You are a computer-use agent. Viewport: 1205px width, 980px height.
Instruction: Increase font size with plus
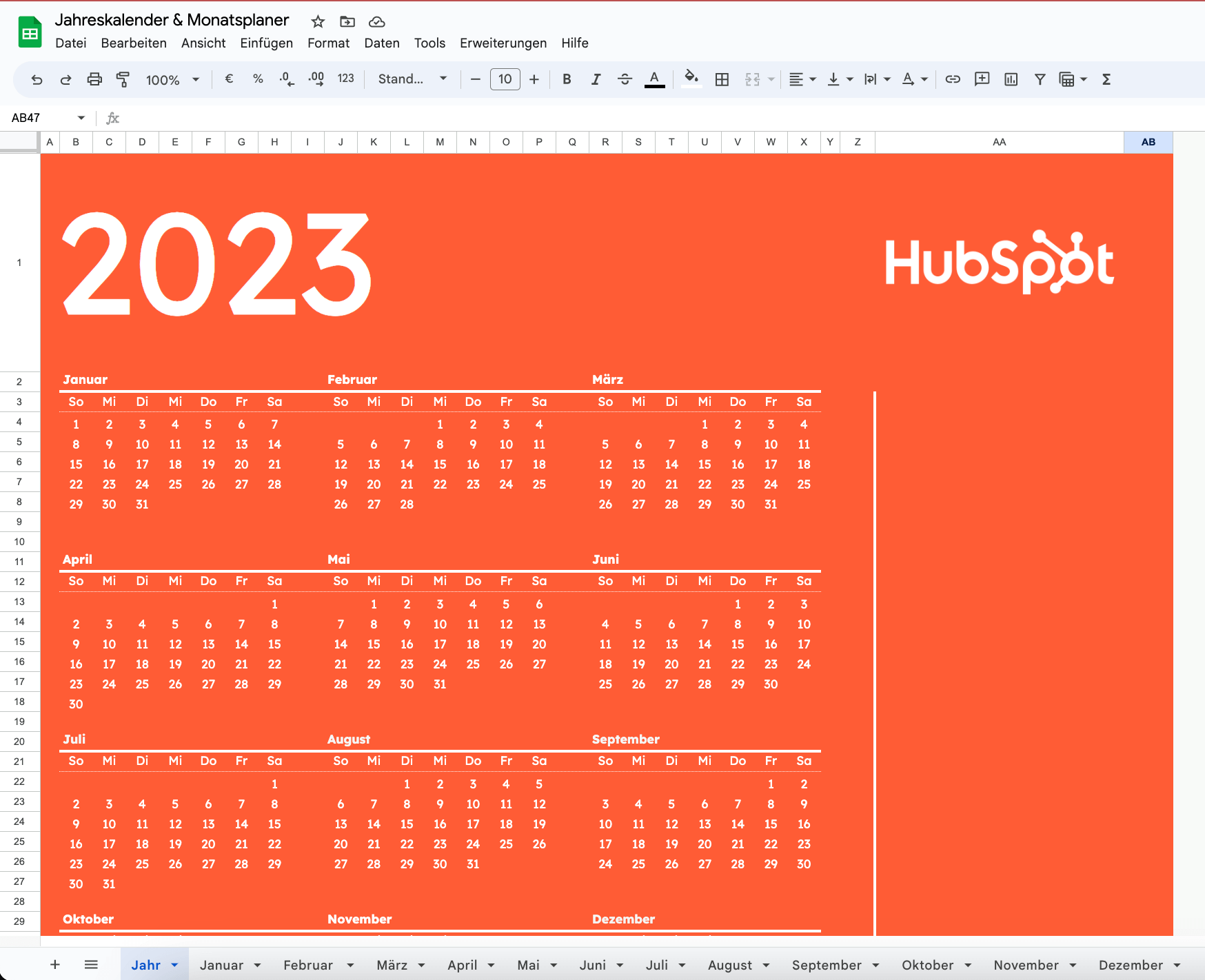pos(534,79)
